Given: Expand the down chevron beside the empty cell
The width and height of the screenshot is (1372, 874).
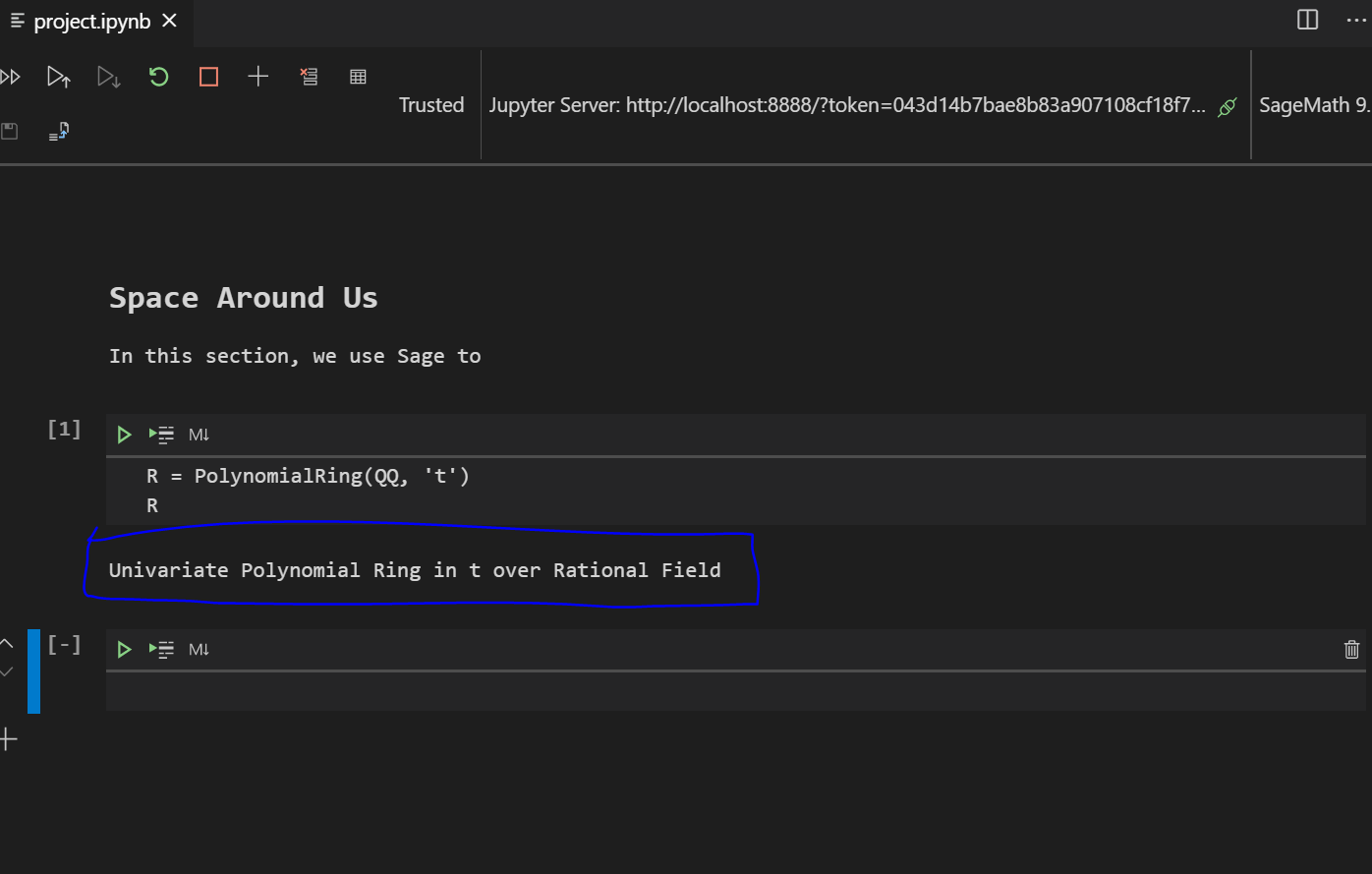Looking at the screenshot, I should tap(7, 672).
